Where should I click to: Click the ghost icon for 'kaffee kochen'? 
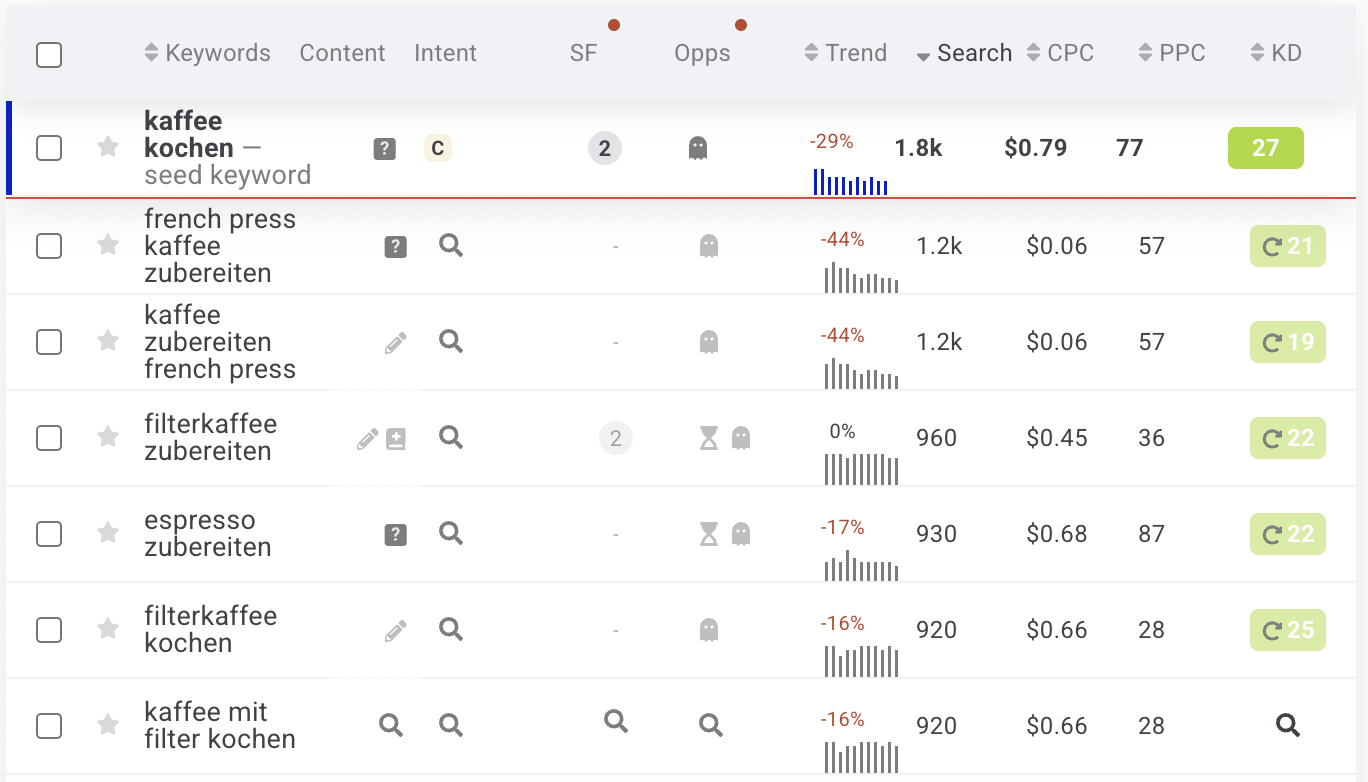pyautogui.click(x=698, y=149)
